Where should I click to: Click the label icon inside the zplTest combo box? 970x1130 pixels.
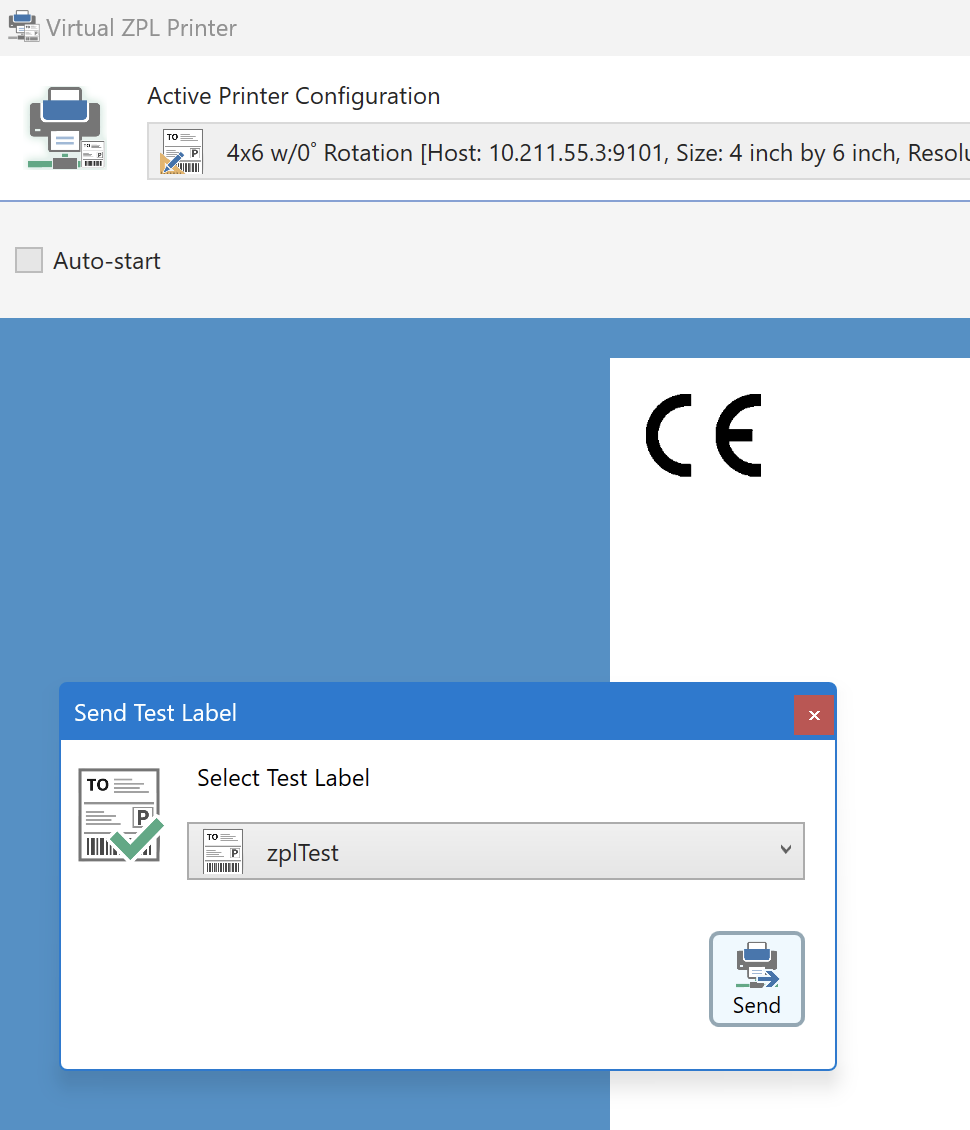click(x=222, y=851)
